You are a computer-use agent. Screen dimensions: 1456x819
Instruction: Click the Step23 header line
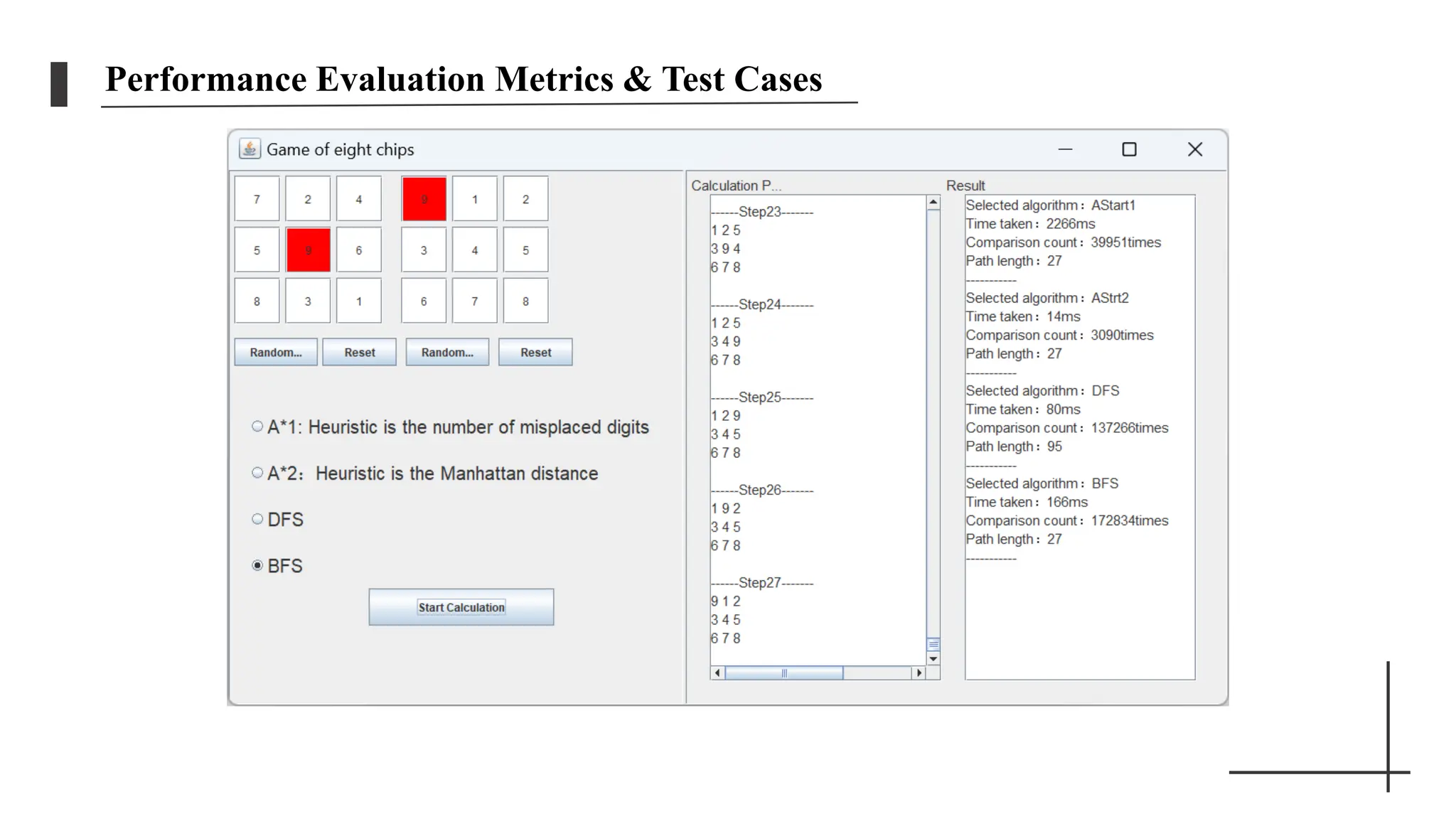coord(762,212)
